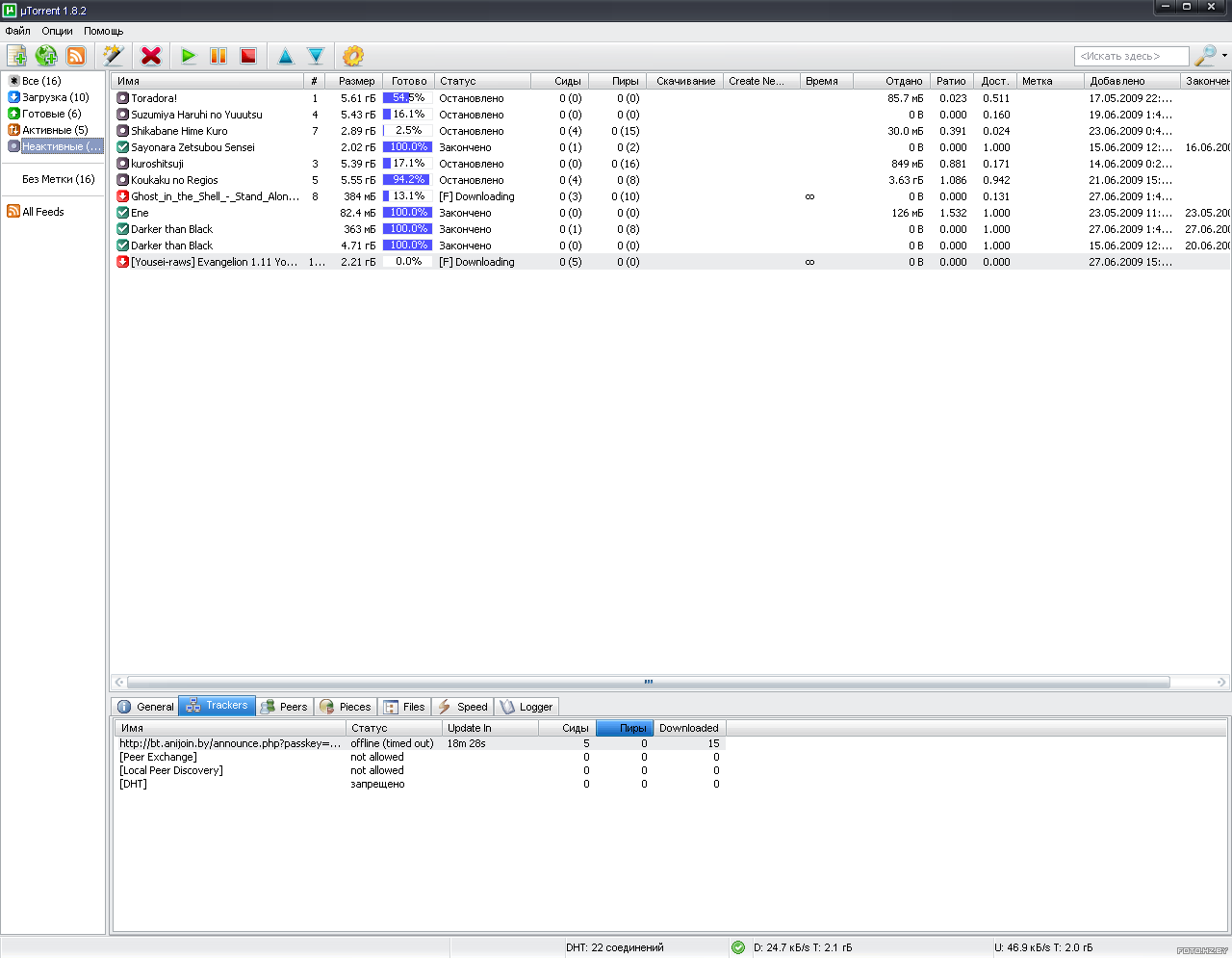Select Evangelion 1.11 Yousei-raws torrent
This screenshot has width=1232, height=958.
[670, 262]
